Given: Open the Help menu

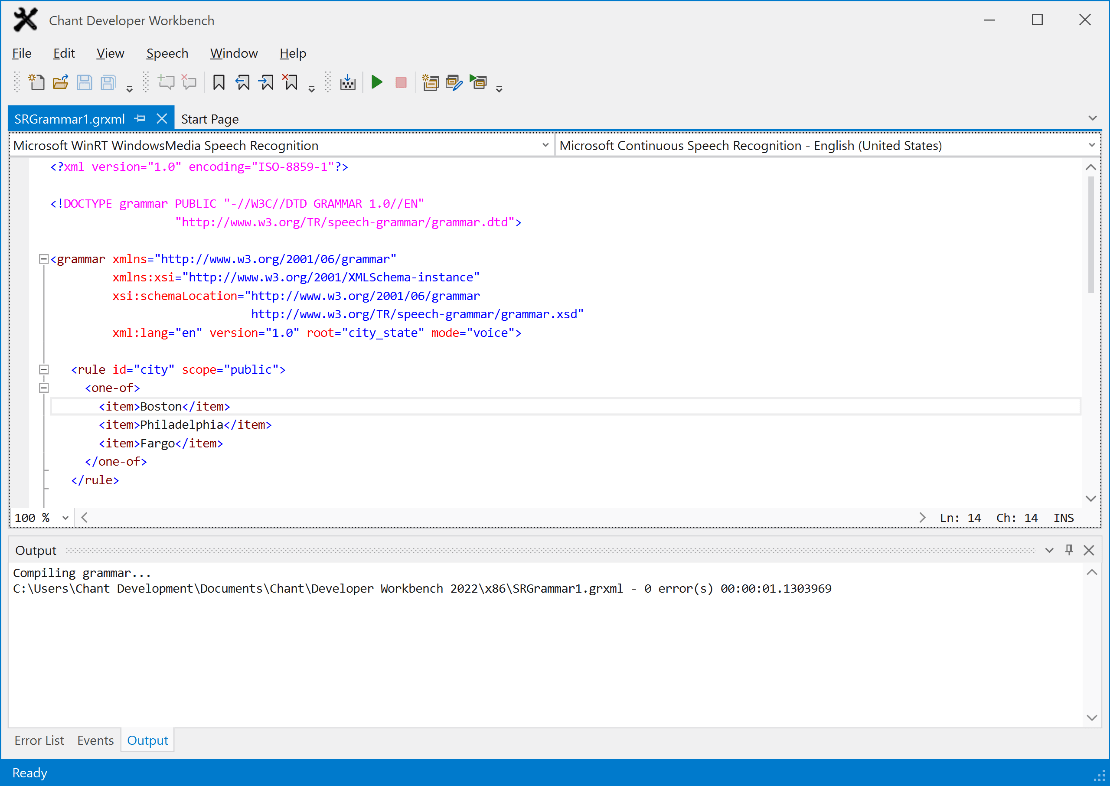Looking at the screenshot, I should pyautogui.click(x=292, y=53).
